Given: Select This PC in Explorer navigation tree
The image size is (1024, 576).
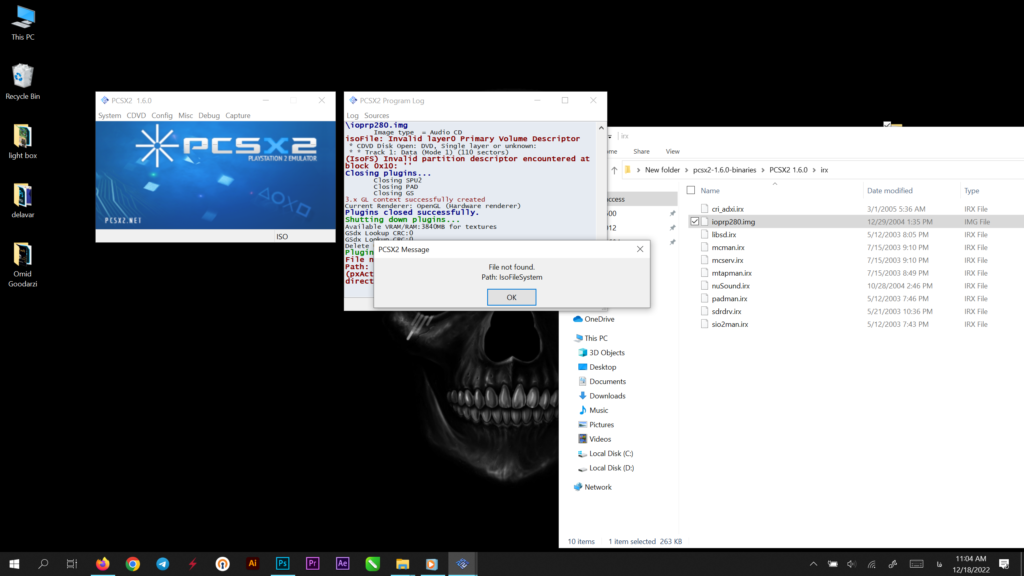Looking at the screenshot, I should pyautogui.click(x=595, y=338).
